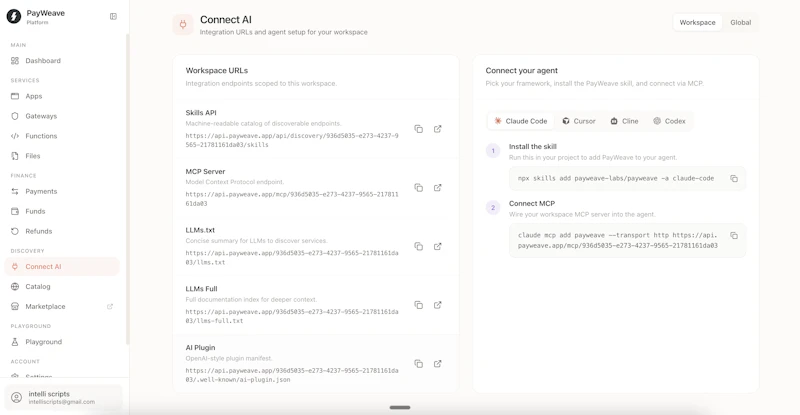This screenshot has width=800, height=415.
Task: Select Connect AI in the sidebar
Action: tap(62, 266)
